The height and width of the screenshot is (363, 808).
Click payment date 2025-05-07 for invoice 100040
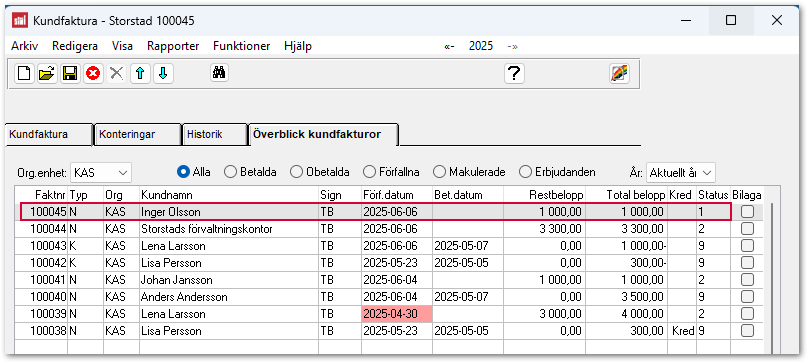click(468, 296)
